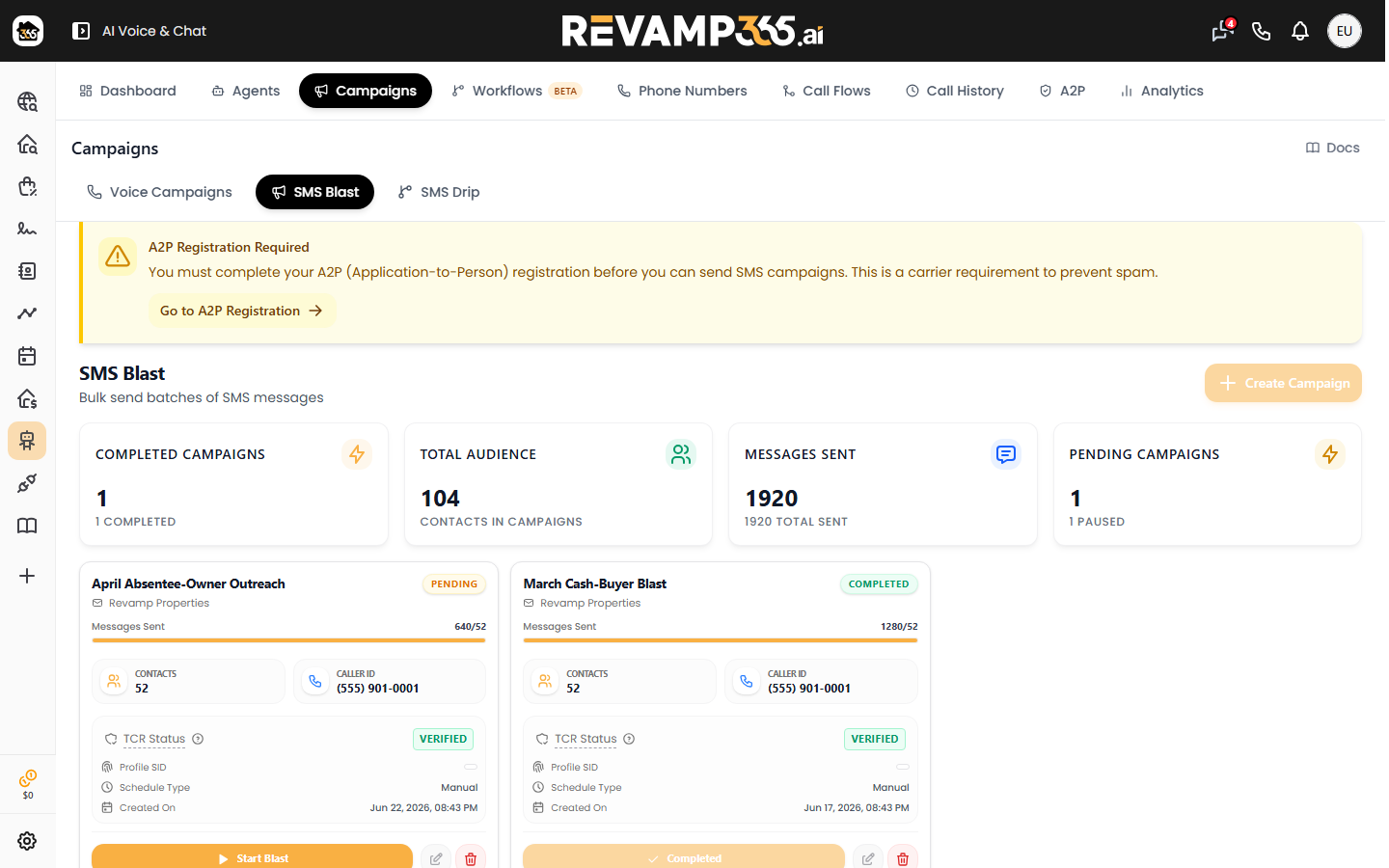Viewport: 1389px width, 868px height.
Task: Edit the March Cash-Buyer Blast campaign
Action: 868,858
